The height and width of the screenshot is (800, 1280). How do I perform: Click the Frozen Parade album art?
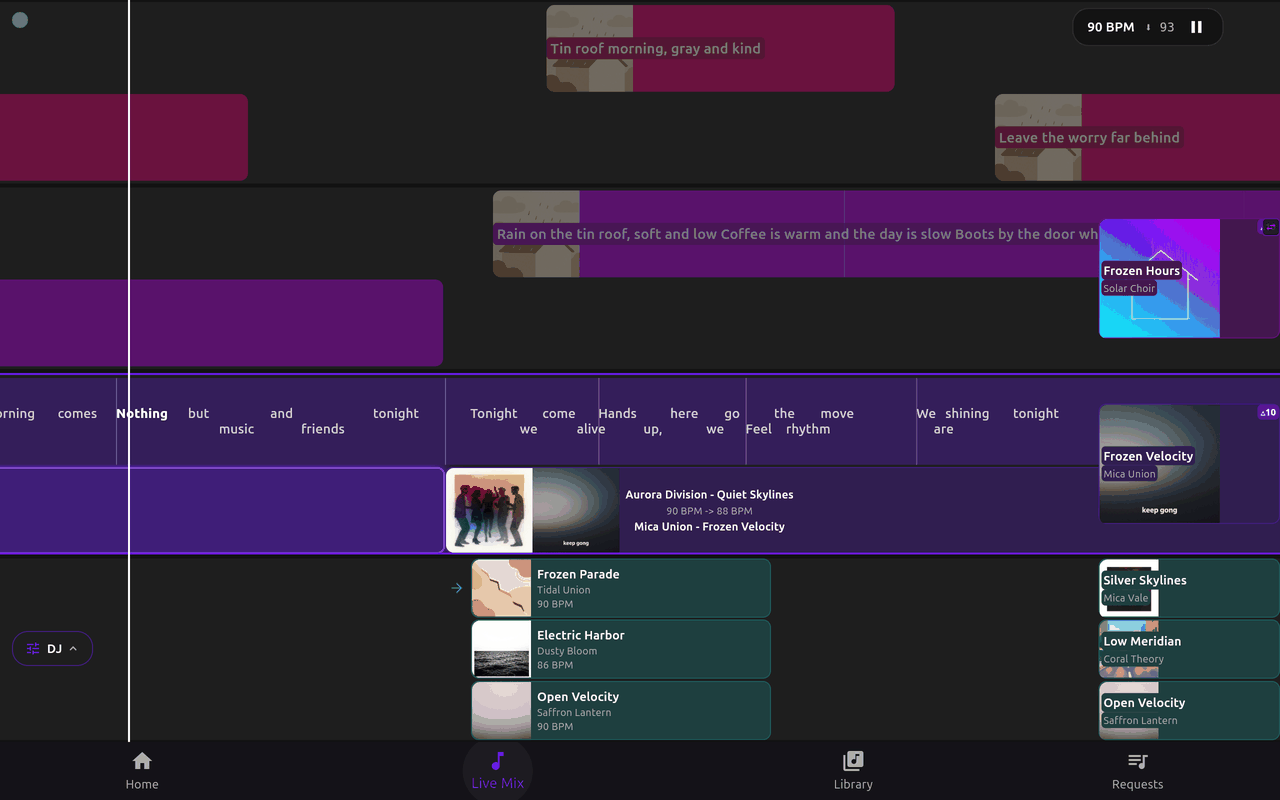(502, 588)
